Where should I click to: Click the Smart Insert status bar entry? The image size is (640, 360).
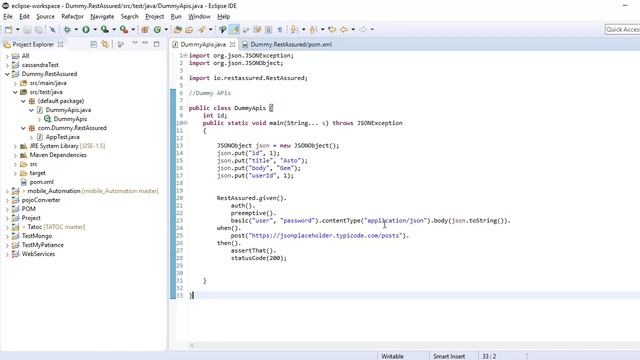pos(449,356)
